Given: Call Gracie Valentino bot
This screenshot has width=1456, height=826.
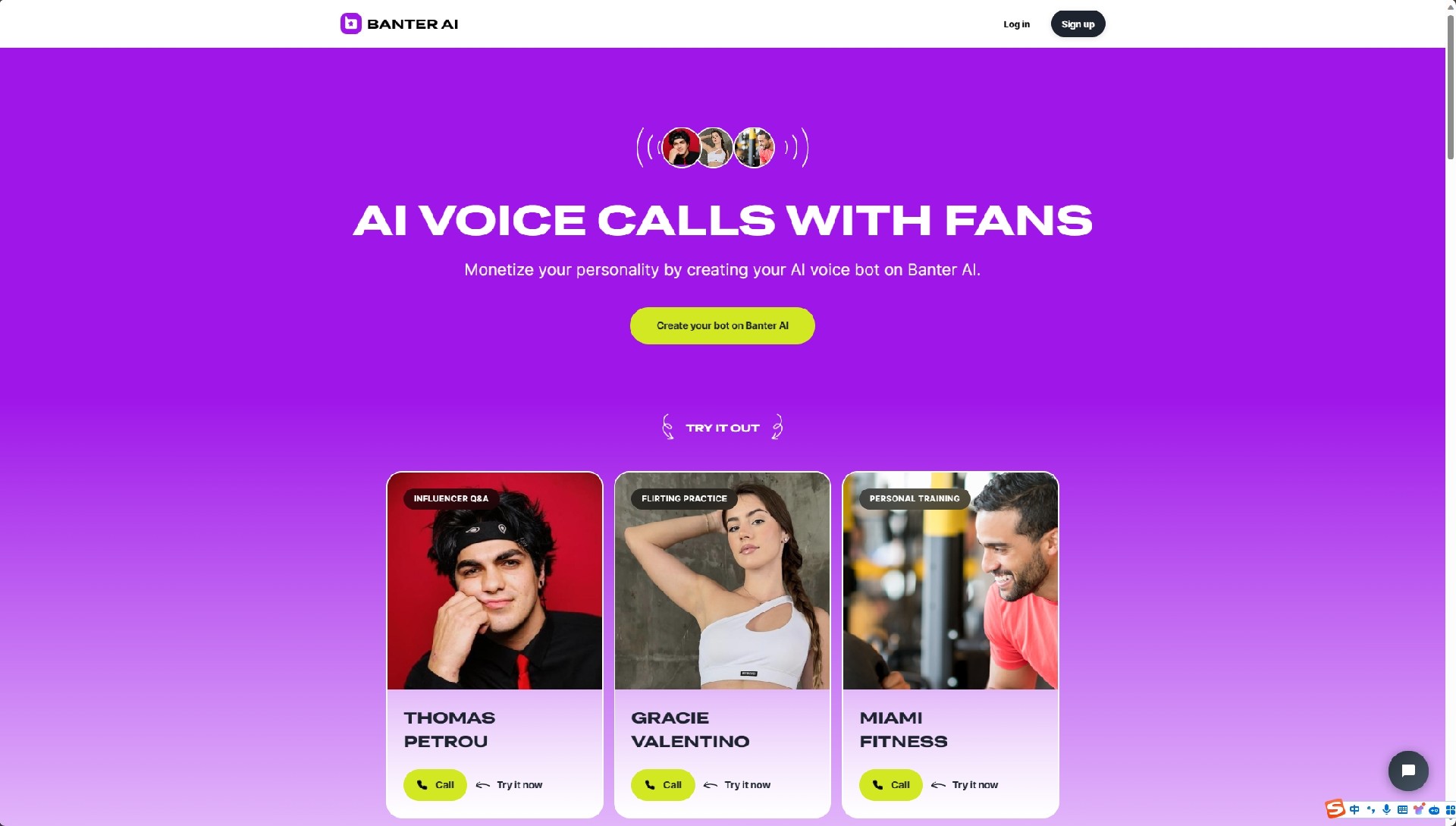Looking at the screenshot, I should [663, 785].
